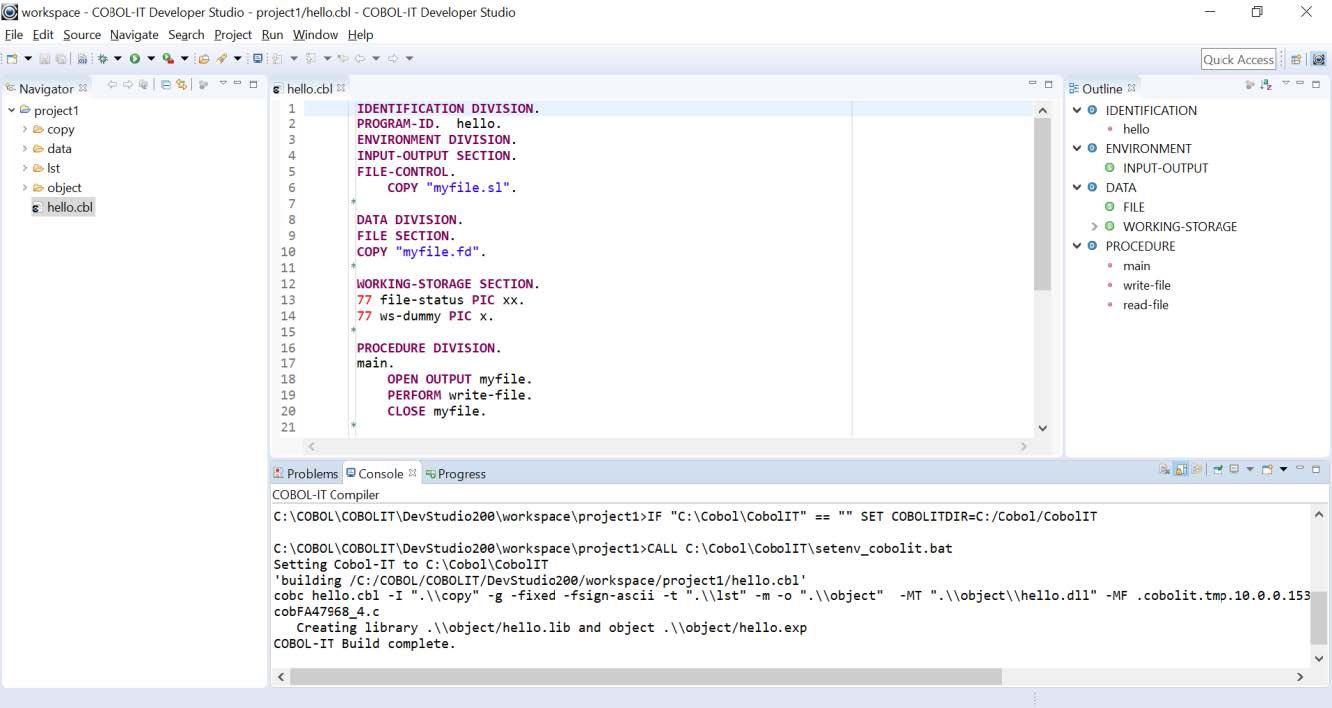This screenshot has width=1332, height=708.
Task: Open the Navigate menu
Action: [134, 34]
